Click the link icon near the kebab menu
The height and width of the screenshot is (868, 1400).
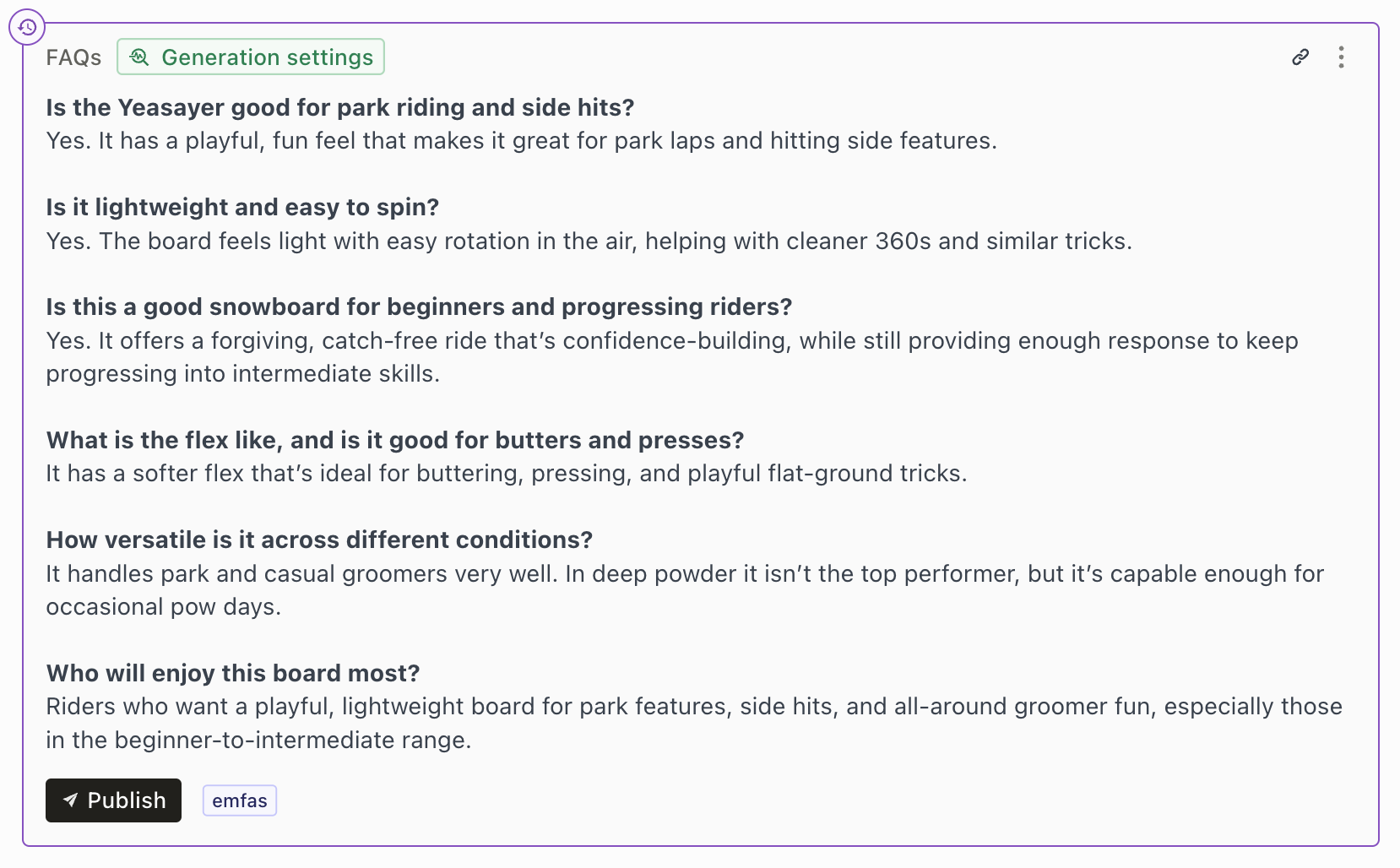[1300, 57]
